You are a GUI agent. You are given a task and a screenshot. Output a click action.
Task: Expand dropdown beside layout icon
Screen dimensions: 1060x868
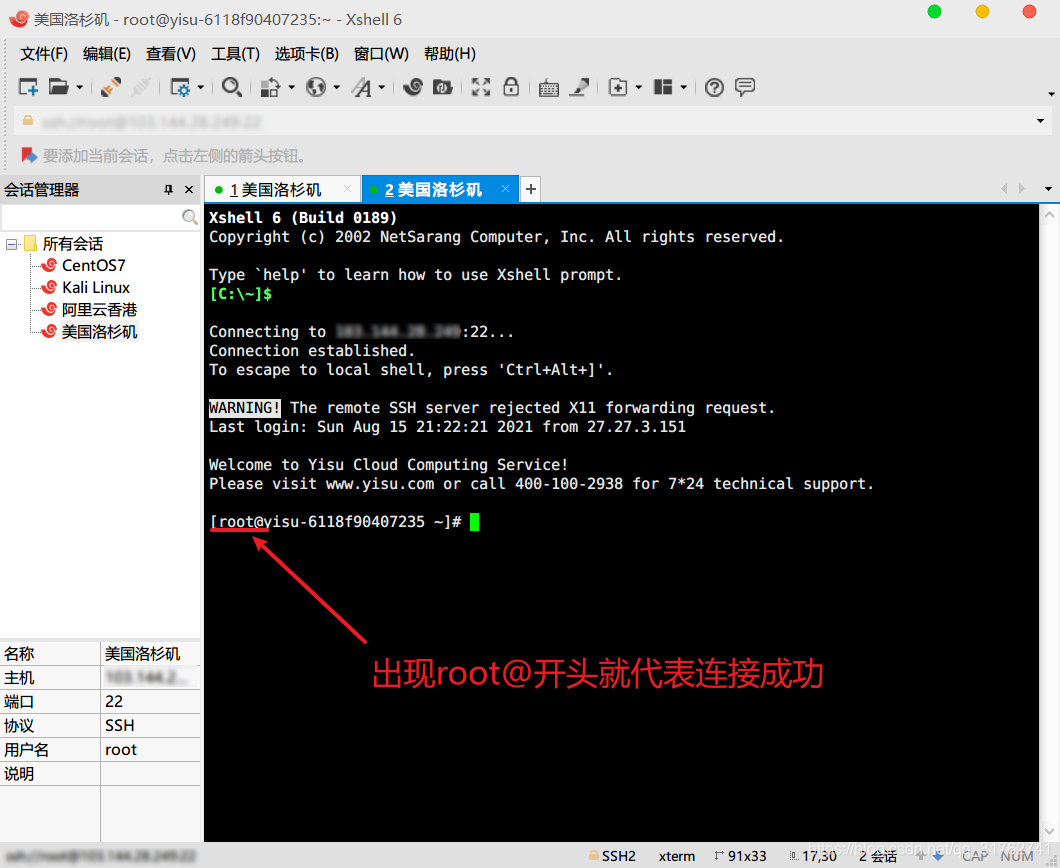tap(683, 87)
